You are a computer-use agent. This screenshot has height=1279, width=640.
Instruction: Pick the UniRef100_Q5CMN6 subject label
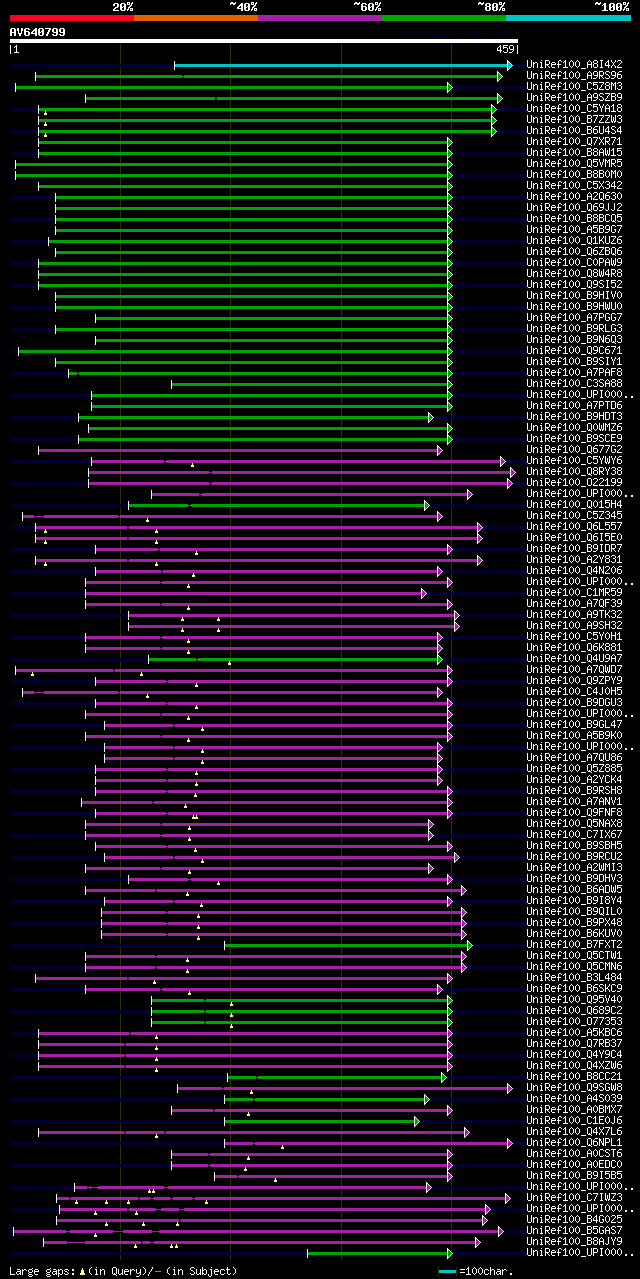(x=574, y=967)
